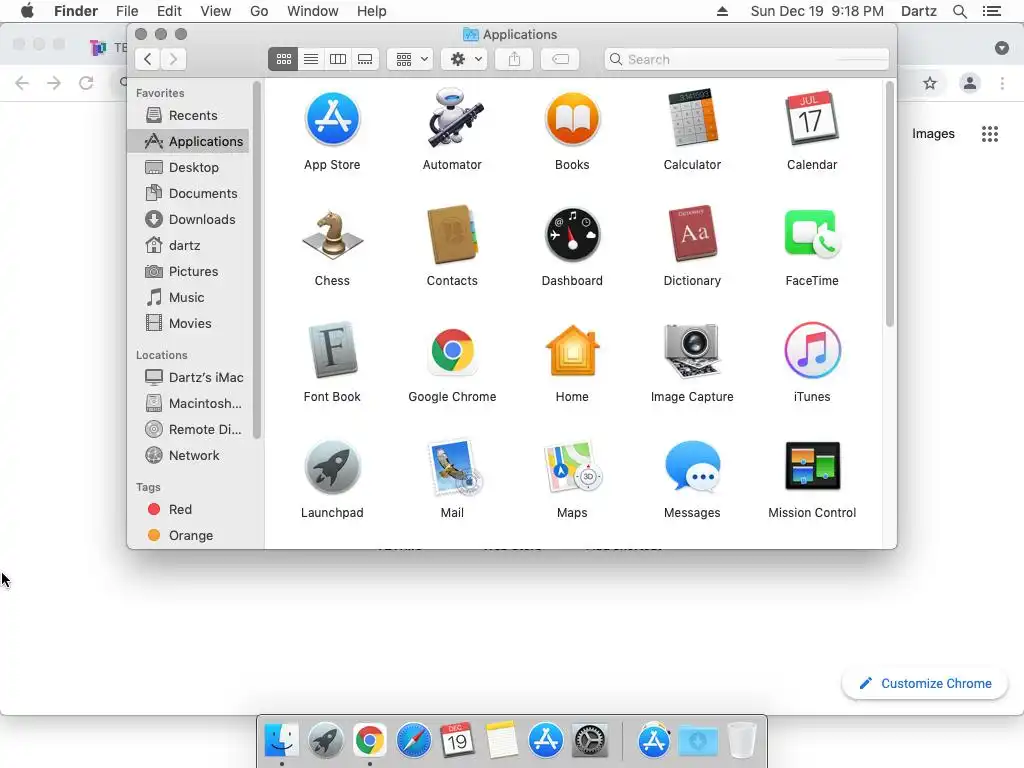This screenshot has width=1024, height=768.
Task: Select Applications in the sidebar
Action: pyautogui.click(x=188, y=142)
